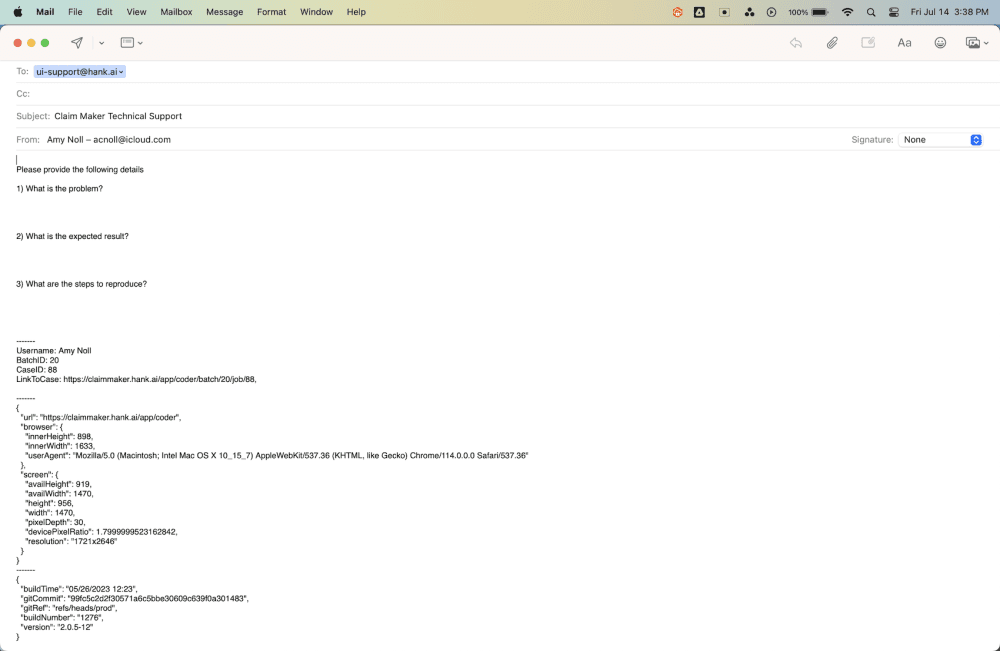This screenshot has height=651, width=1000.
Task: Open the emoji picker smiley icon
Action: 940,43
